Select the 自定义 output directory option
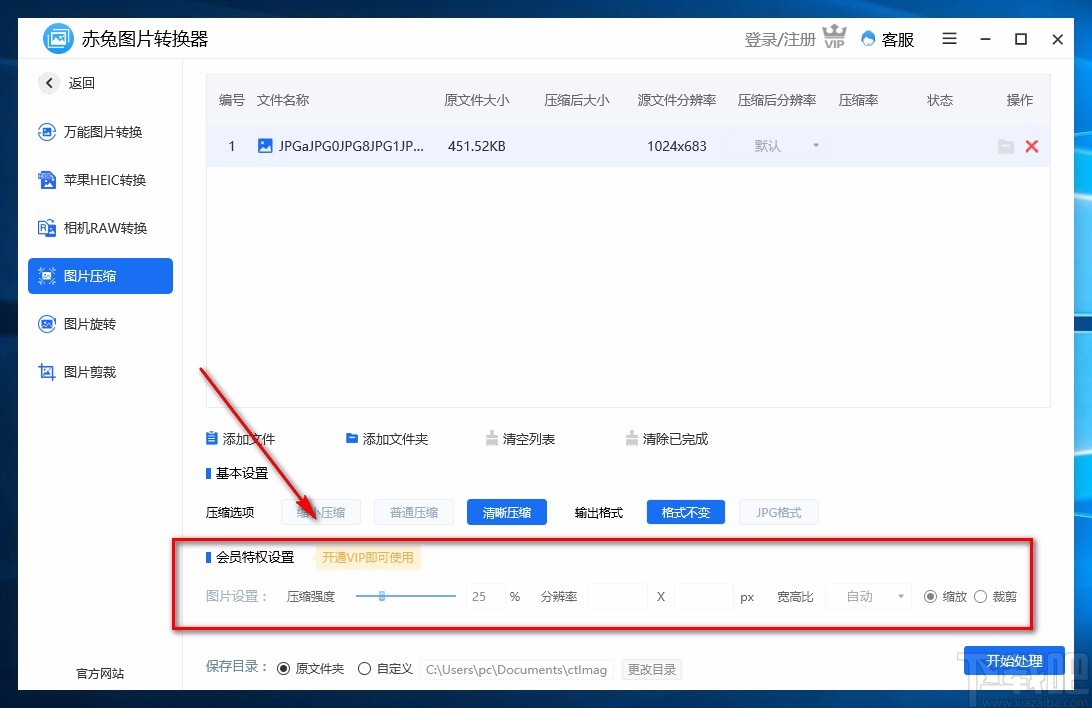This screenshot has height=708, width=1092. coord(365,668)
